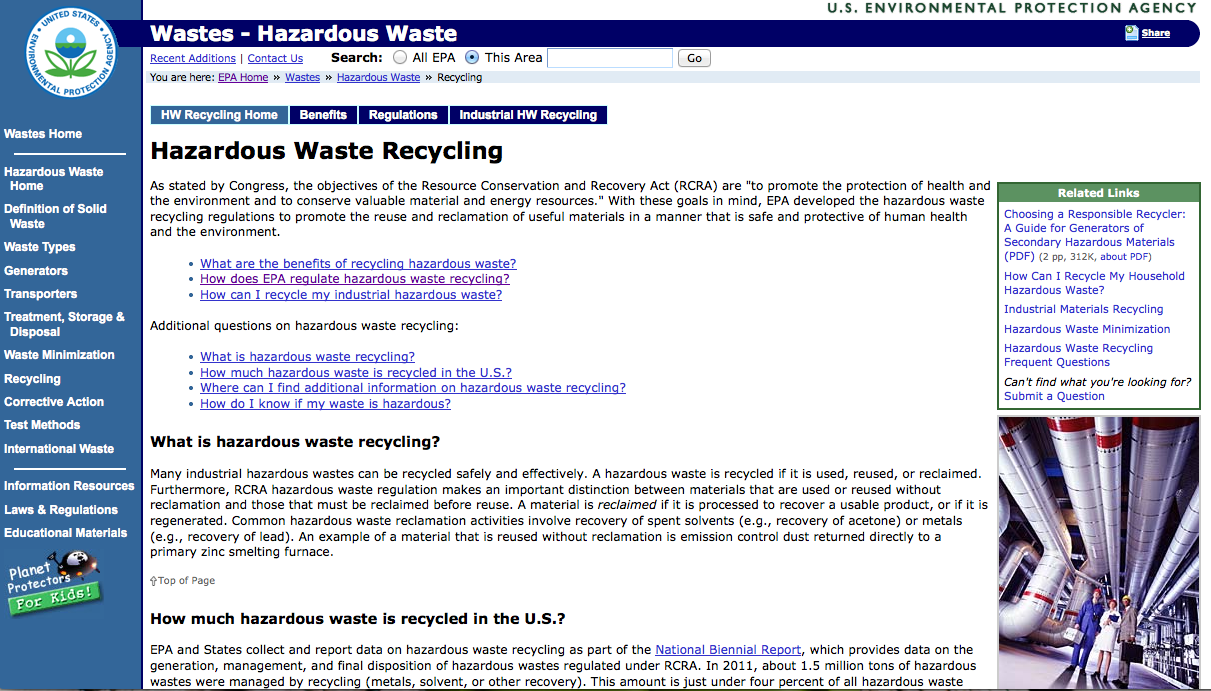The height and width of the screenshot is (691, 1211).
Task: Click in the search text field
Action: click(609, 58)
